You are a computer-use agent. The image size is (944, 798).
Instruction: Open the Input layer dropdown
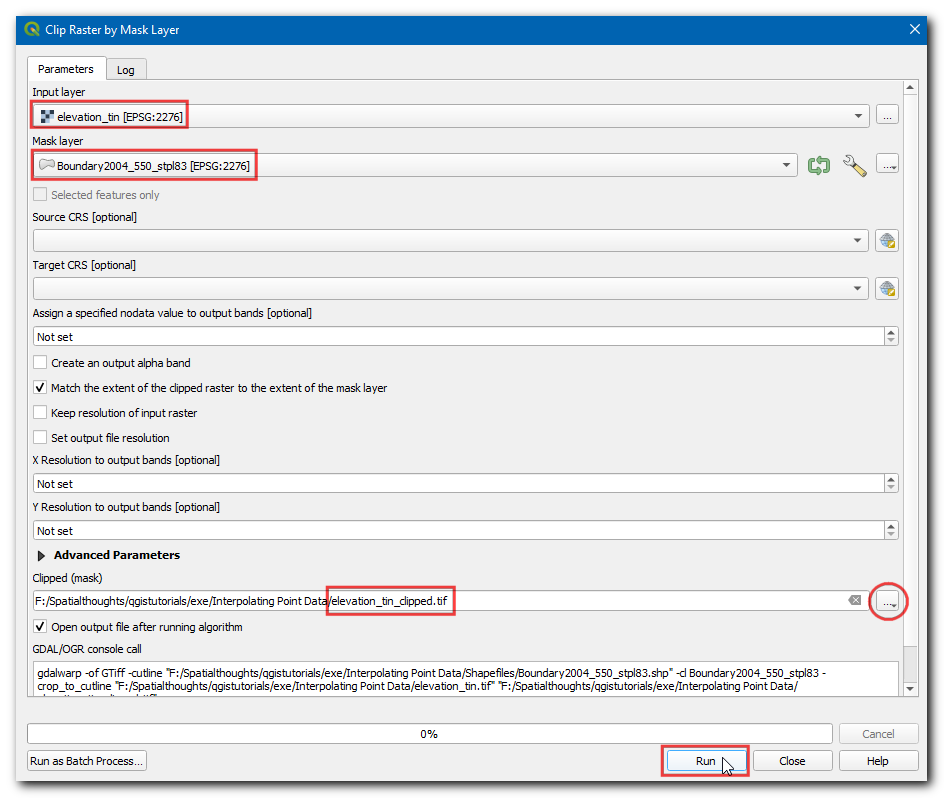[858, 116]
